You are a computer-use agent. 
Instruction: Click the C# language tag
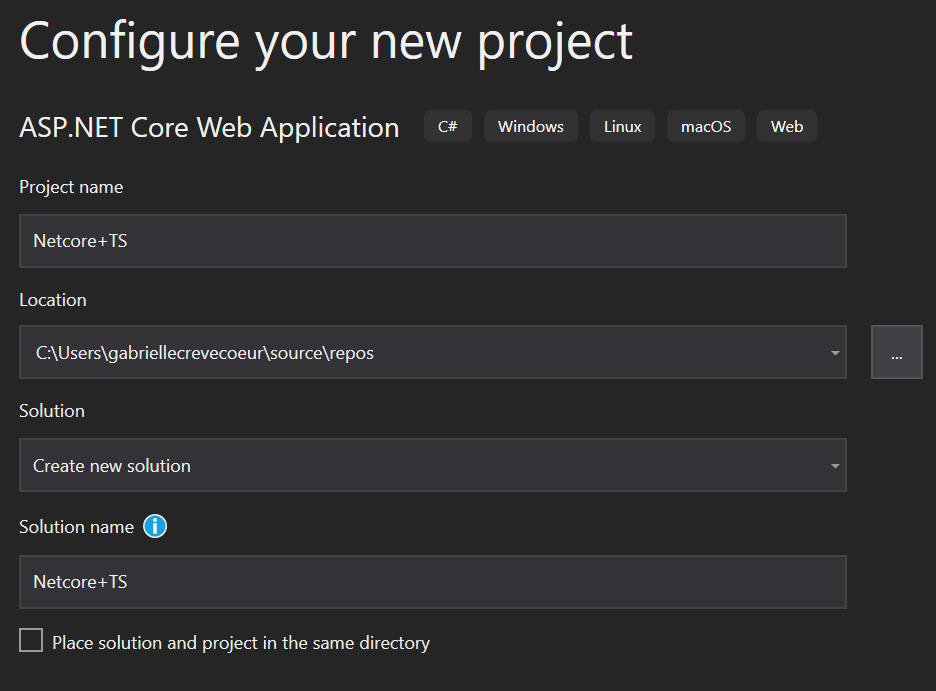[447, 126]
